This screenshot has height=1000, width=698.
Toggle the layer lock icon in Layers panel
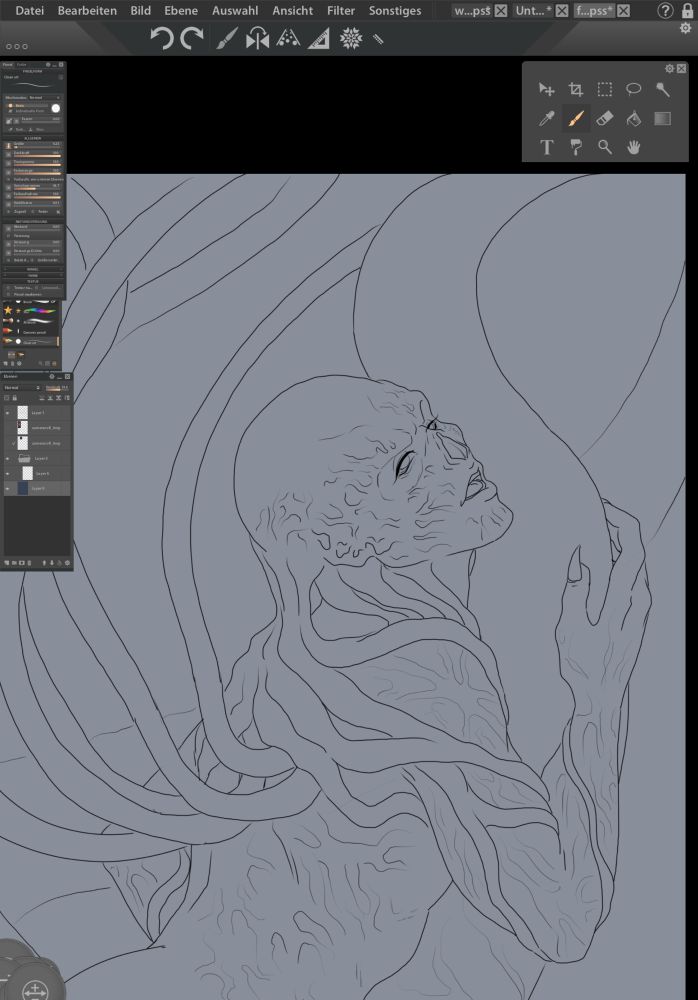(15, 398)
